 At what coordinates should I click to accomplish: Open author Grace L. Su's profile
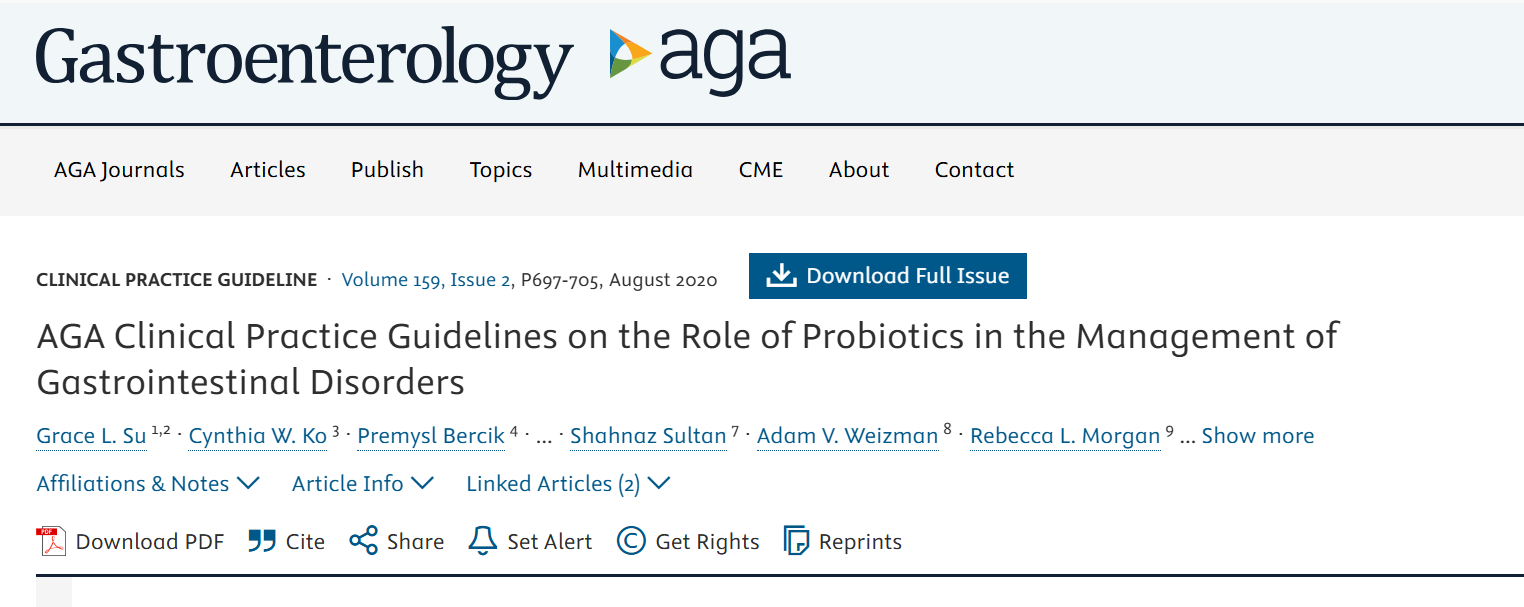tap(90, 436)
